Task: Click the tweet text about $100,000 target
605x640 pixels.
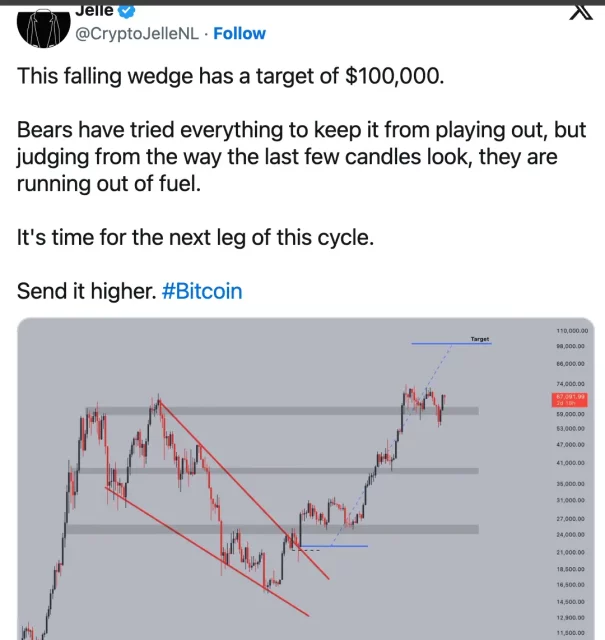Action: [x=230, y=76]
